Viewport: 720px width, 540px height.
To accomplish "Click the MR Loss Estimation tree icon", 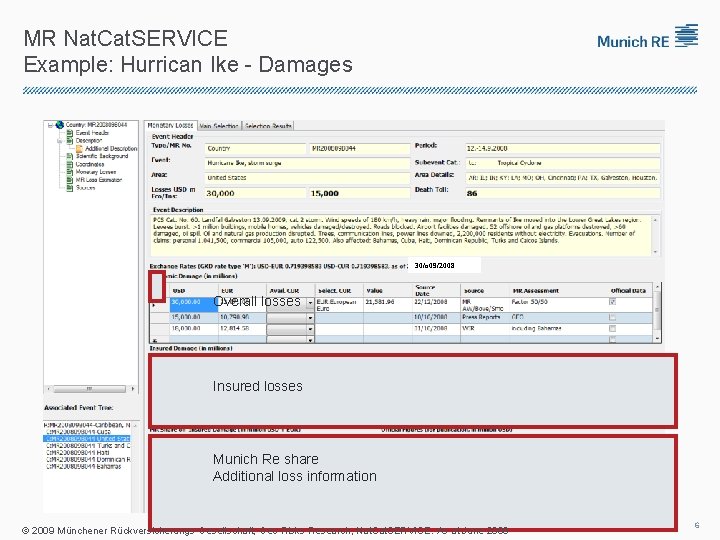I will click(70, 180).
